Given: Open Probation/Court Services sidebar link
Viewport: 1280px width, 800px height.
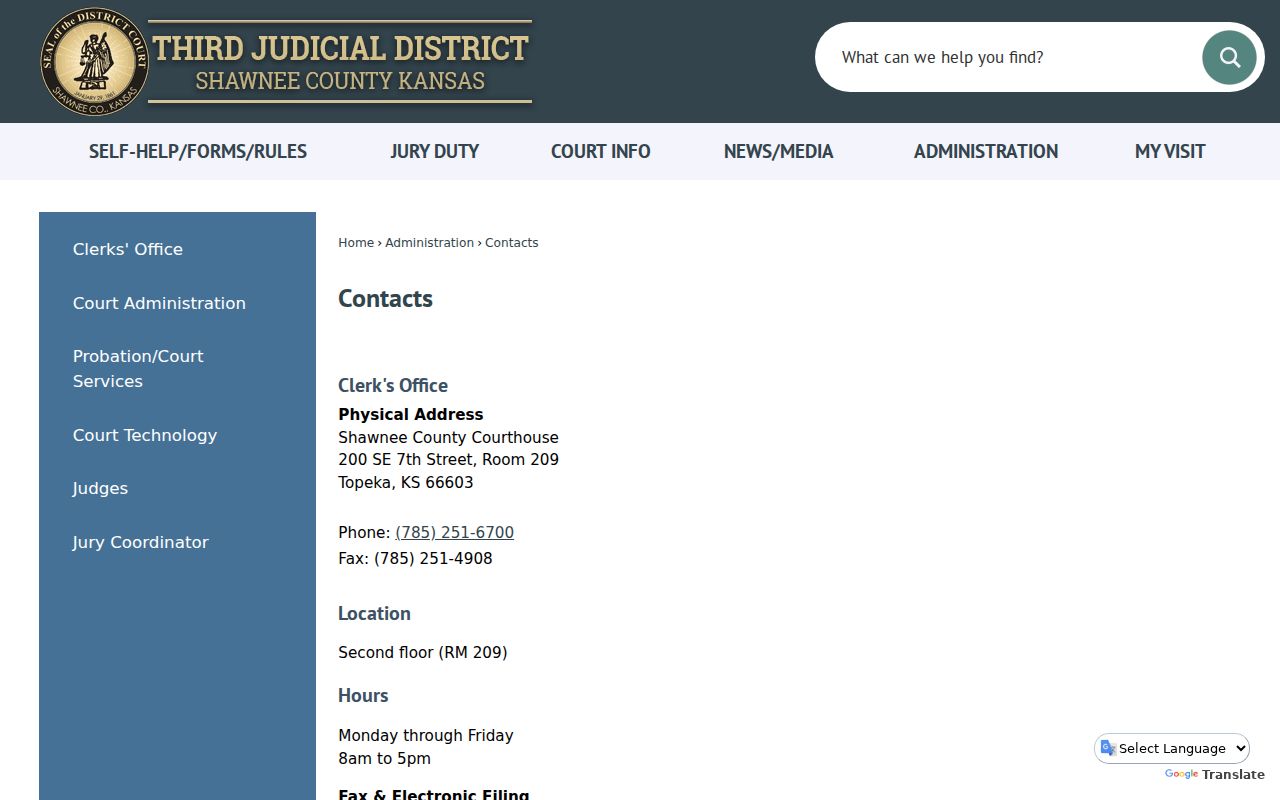Looking at the screenshot, I should pyautogui.click(x=138, y=368).
